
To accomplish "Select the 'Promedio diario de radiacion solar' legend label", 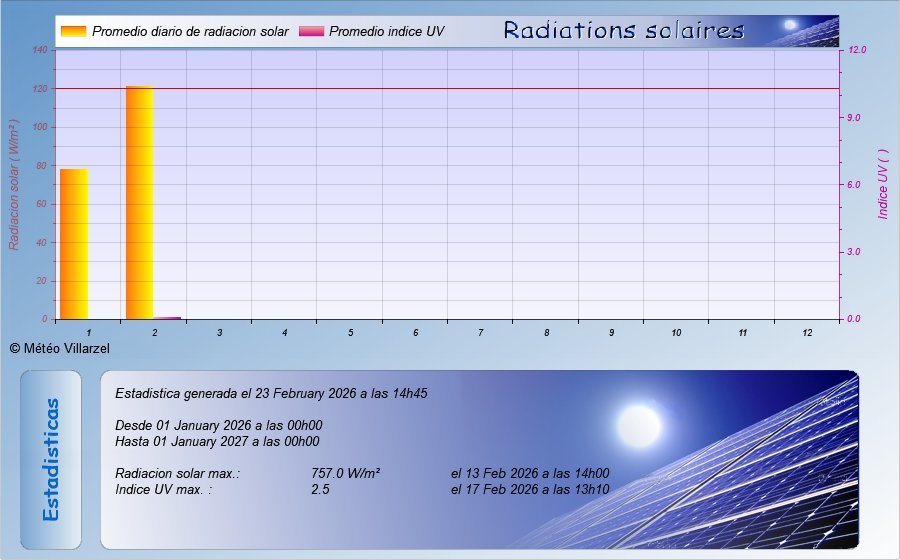I will coord(190,32).
